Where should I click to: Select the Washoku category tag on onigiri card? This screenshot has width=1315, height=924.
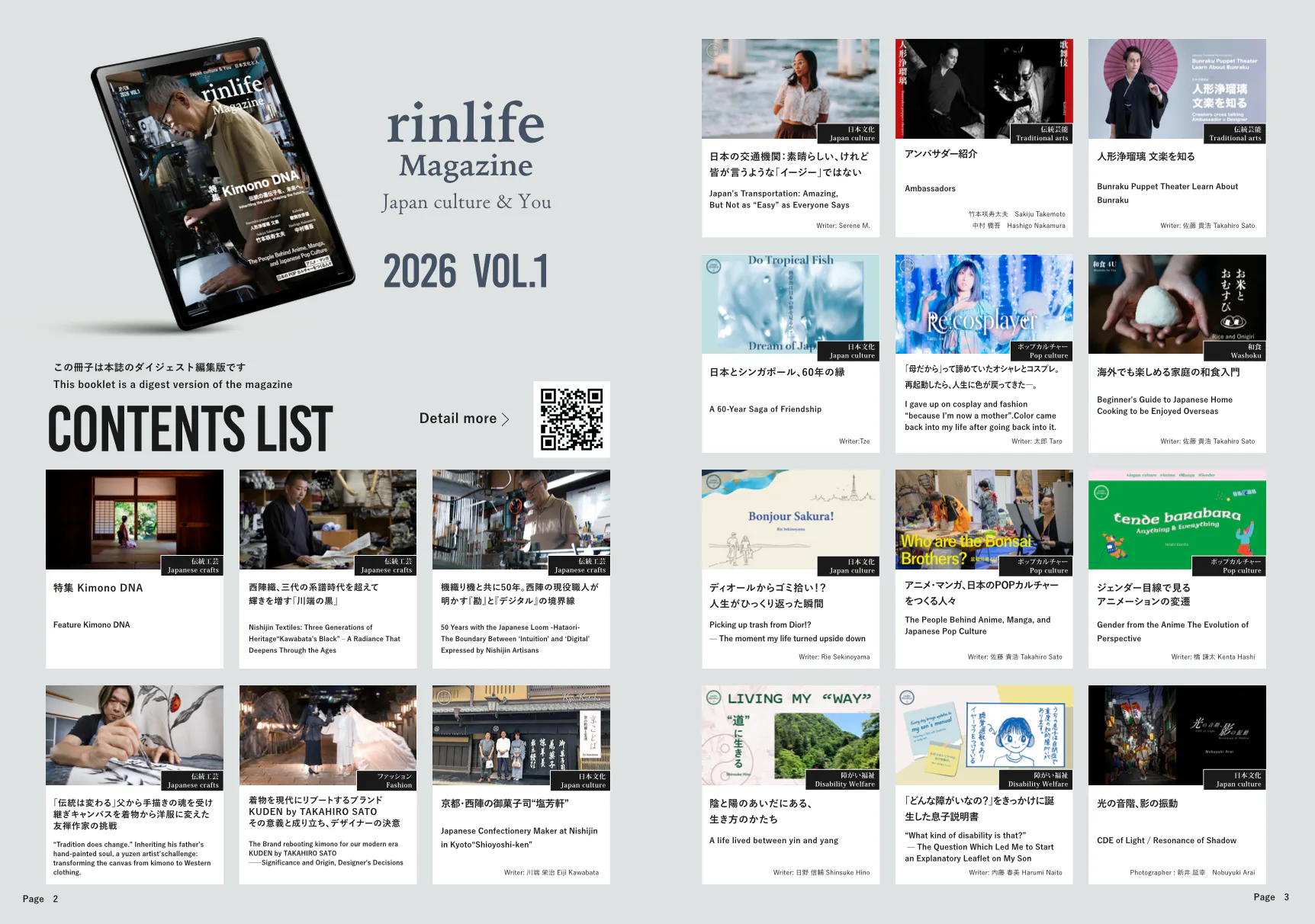(1235, 351)
